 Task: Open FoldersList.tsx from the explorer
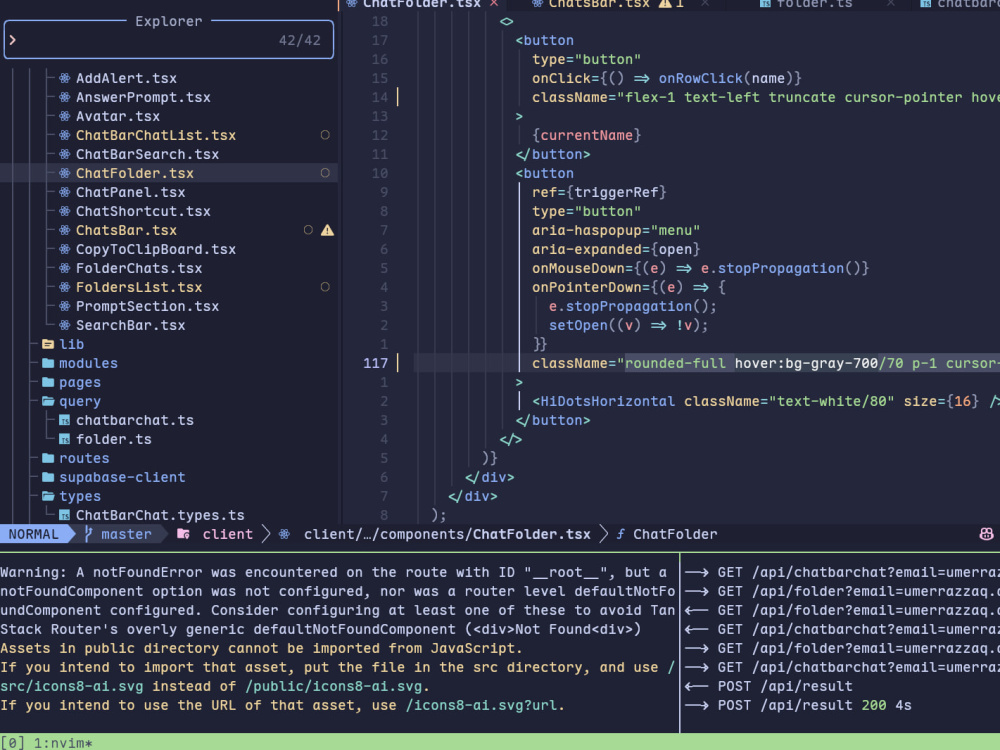139,288
